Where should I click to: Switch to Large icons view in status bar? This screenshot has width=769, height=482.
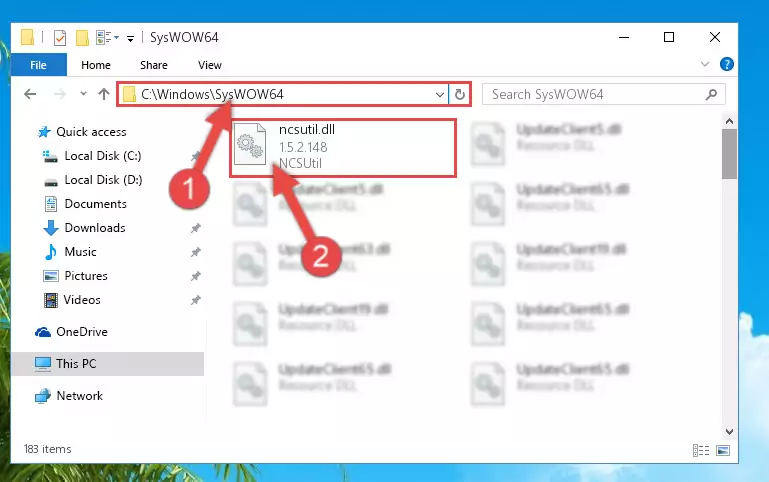click(723, 450)
